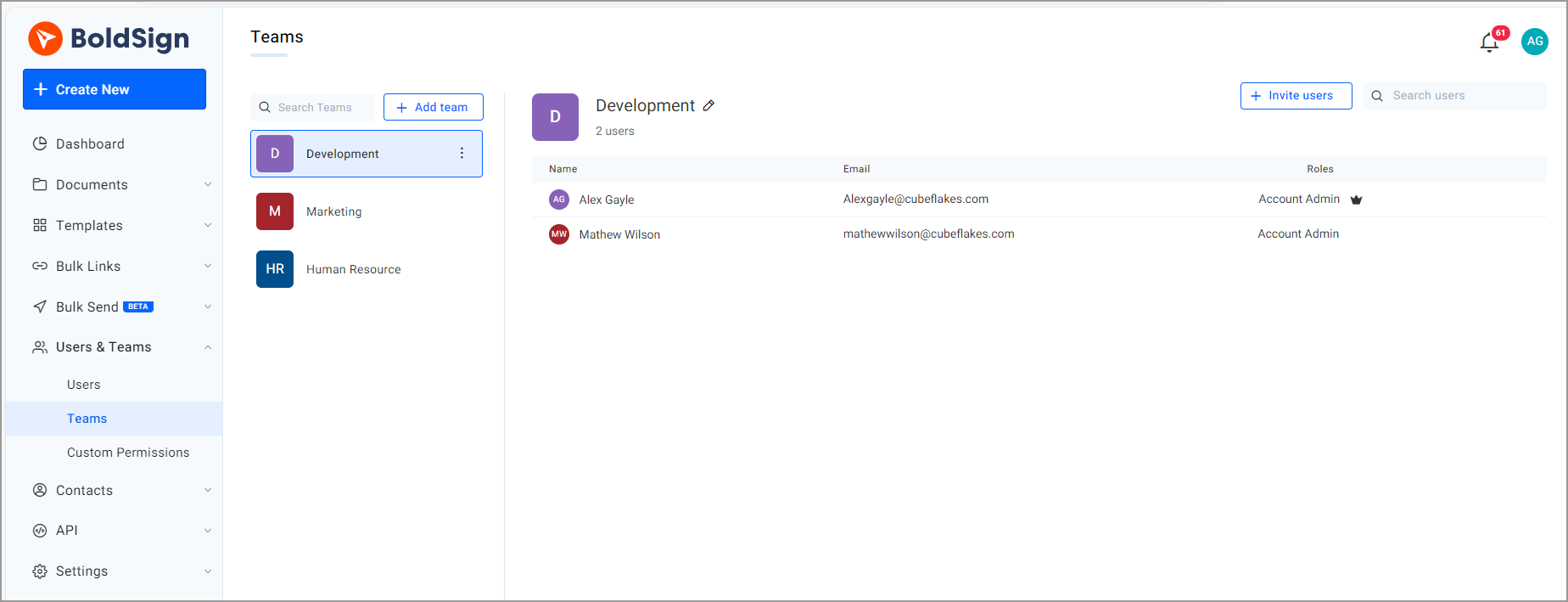Click the Create New button
1568x602 pixels.
point(115,89)
